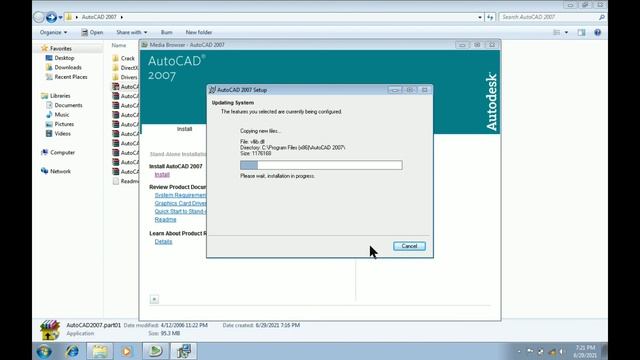Click the Start button on the taskbar
The width and height of the screenshot is (640, 360).
click(x=44, y=351)
